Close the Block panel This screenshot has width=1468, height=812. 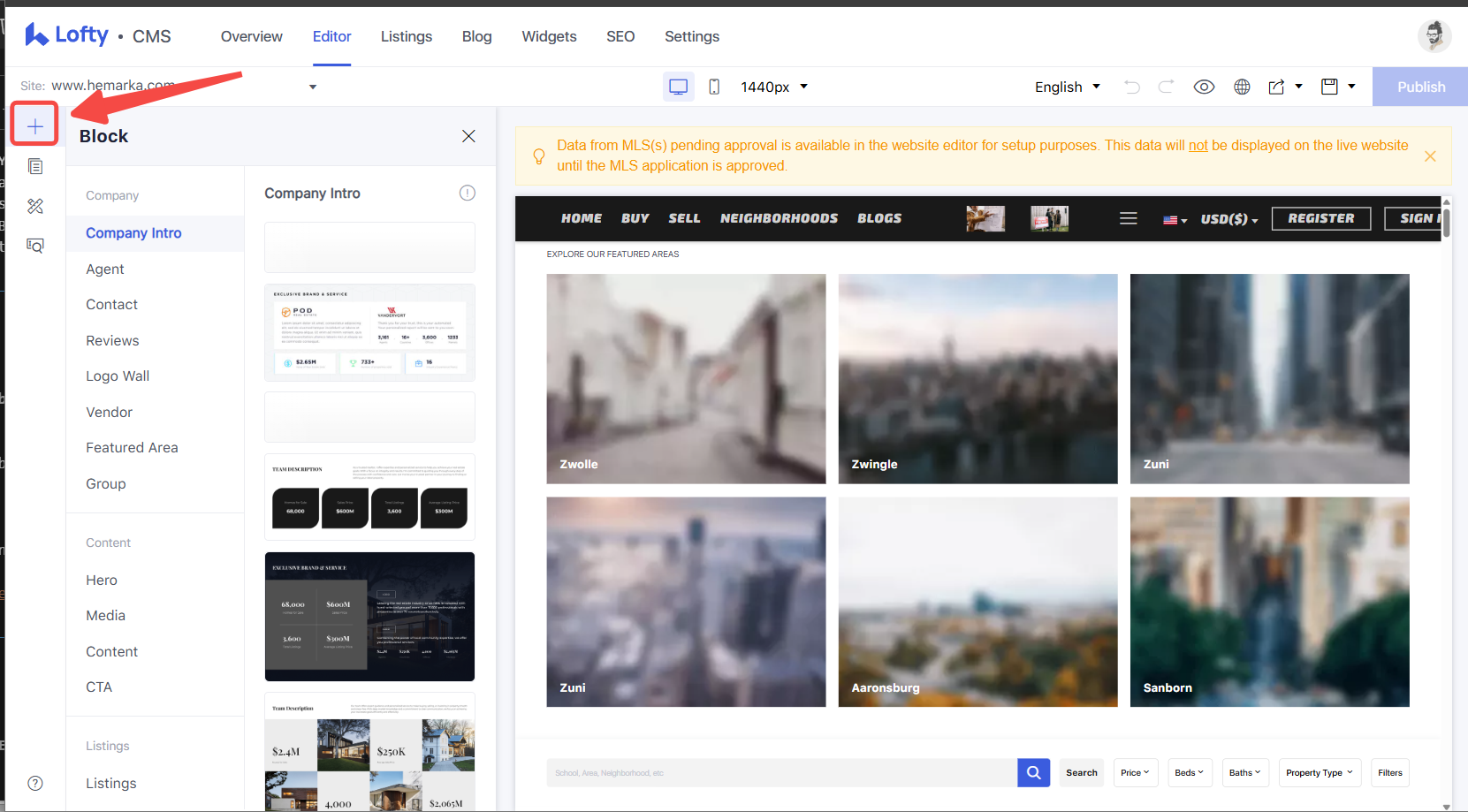click(468, 136)
